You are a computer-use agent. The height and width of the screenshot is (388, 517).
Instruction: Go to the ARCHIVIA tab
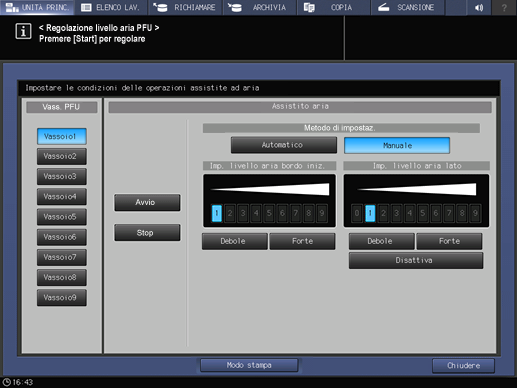click(x=260, y=7)
